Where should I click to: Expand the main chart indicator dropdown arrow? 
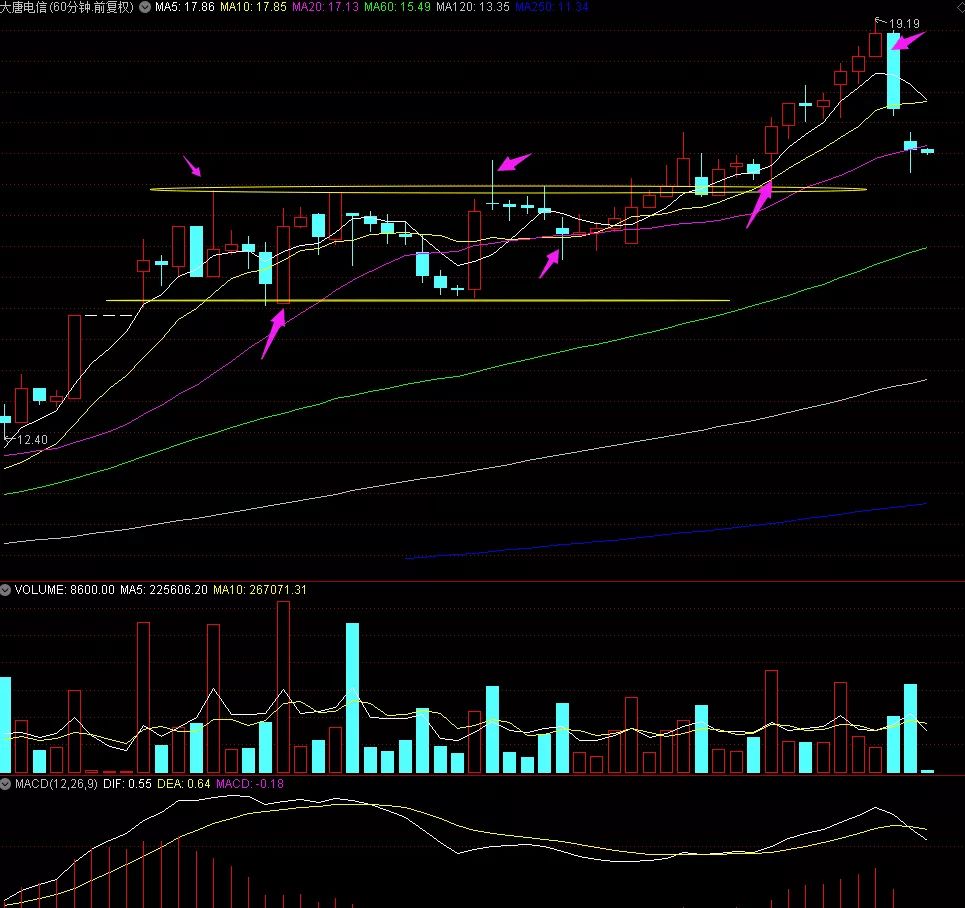click(x=144, y=7)
